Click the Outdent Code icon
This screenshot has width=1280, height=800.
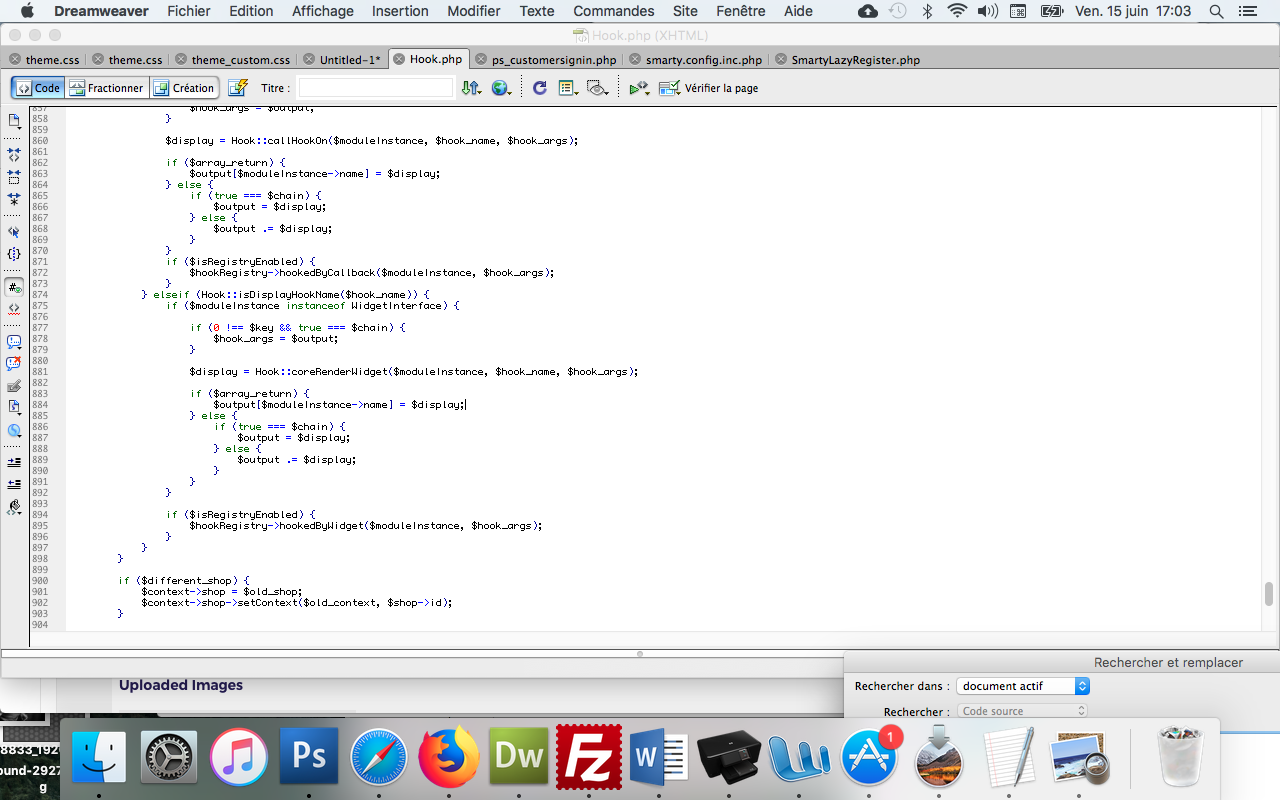(x=14, y=484)
